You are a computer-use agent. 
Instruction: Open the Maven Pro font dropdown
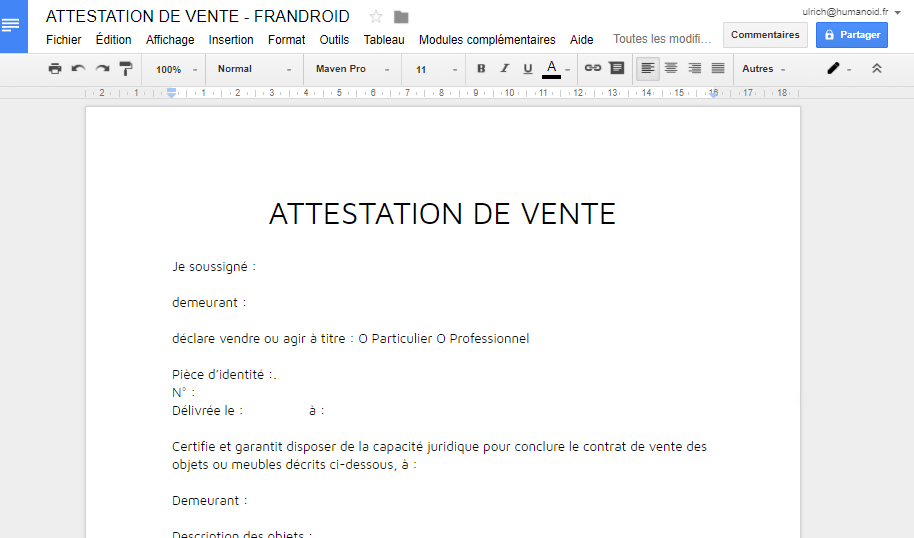[352, 69]
